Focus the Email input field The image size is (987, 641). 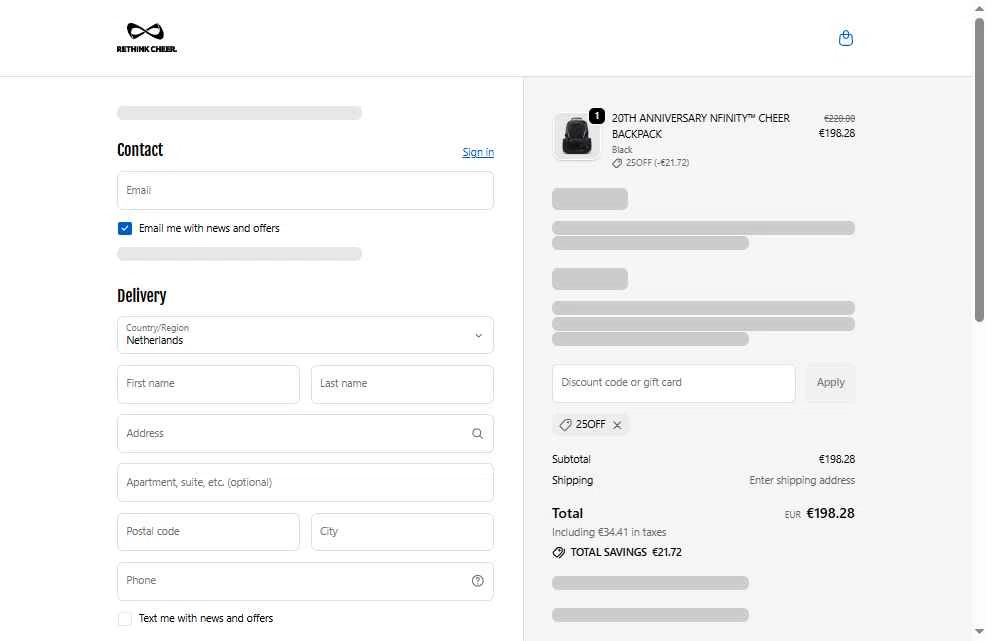click(x=305, y=190)
